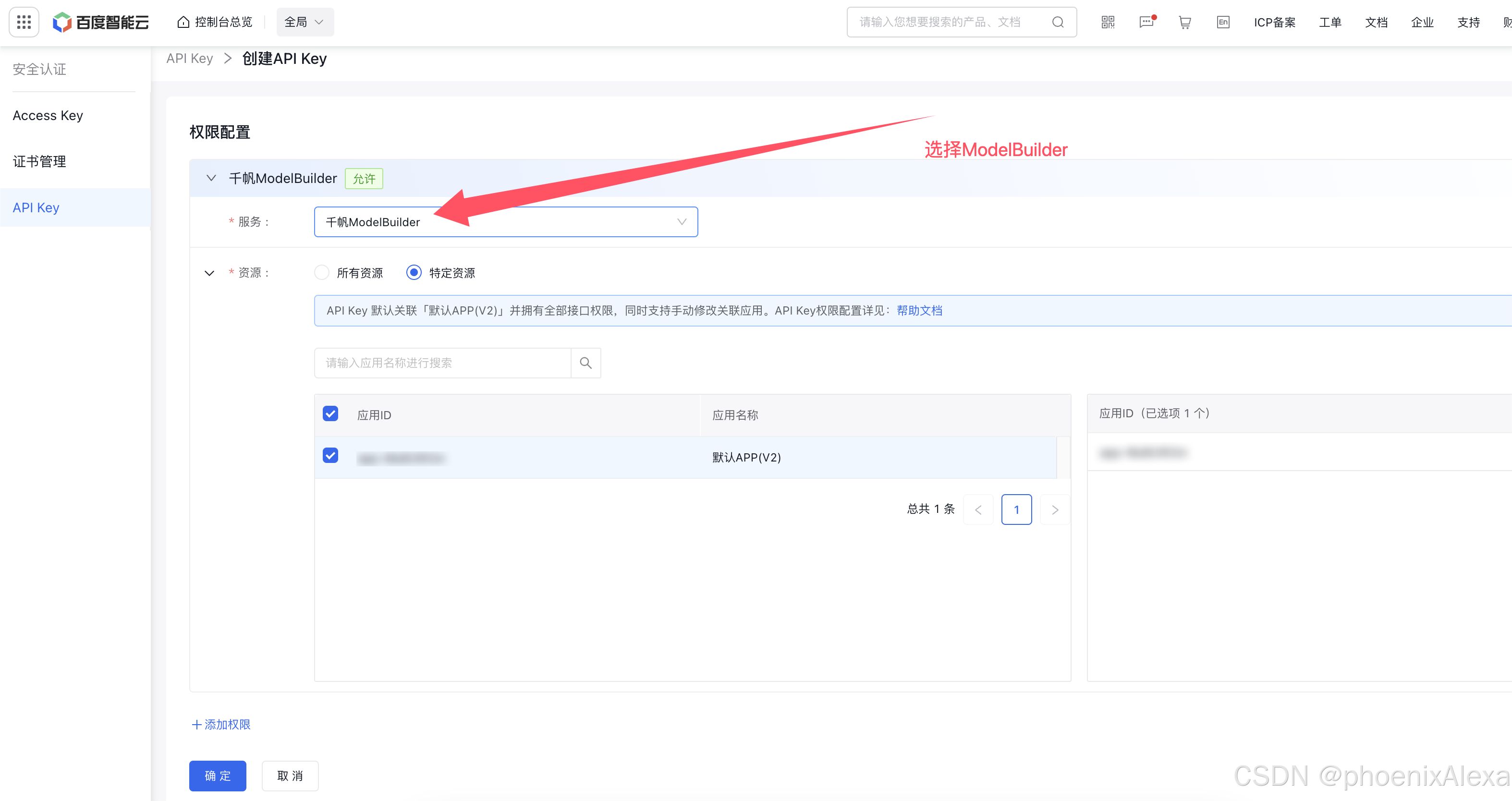Uncheck the 默认APP(V2) row checkbox
The height and width of the screenshot is (801, 1512).
(330, 455)
